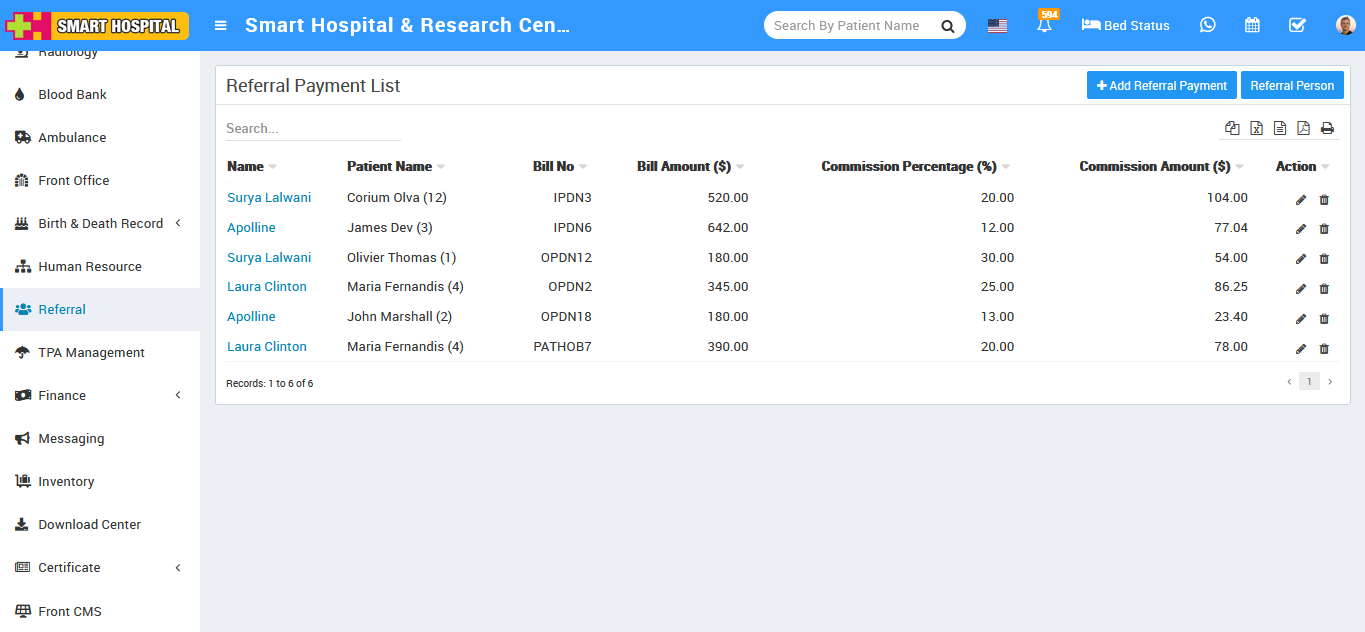The width and height of the screenshot is (1365, 632).
Task: Open the notifications bell with 594 alerts
Action: pyautogui.click(x=1044, y=25)
